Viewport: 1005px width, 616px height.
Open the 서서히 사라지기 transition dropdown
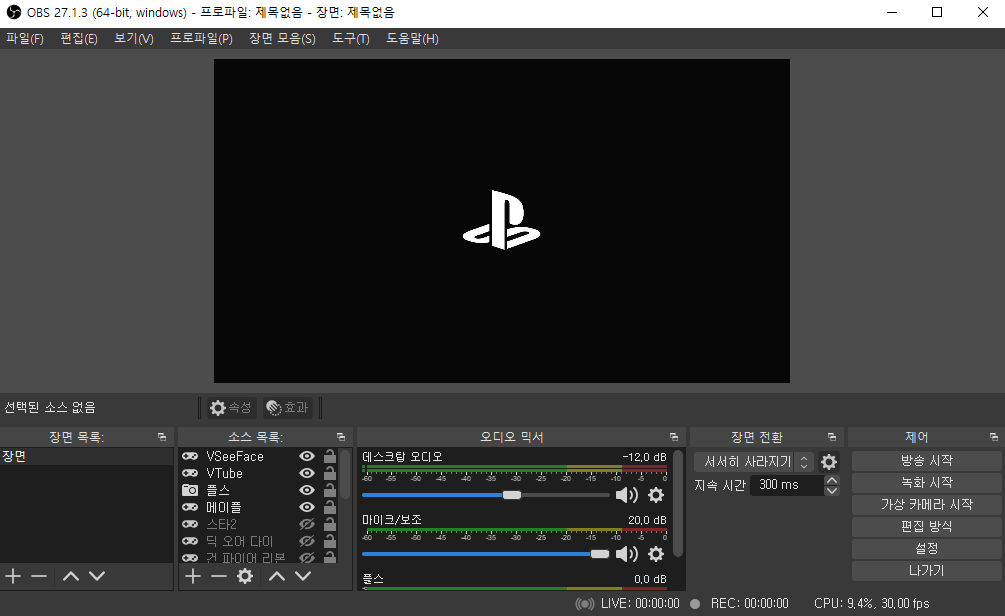[x=754, y=462]
